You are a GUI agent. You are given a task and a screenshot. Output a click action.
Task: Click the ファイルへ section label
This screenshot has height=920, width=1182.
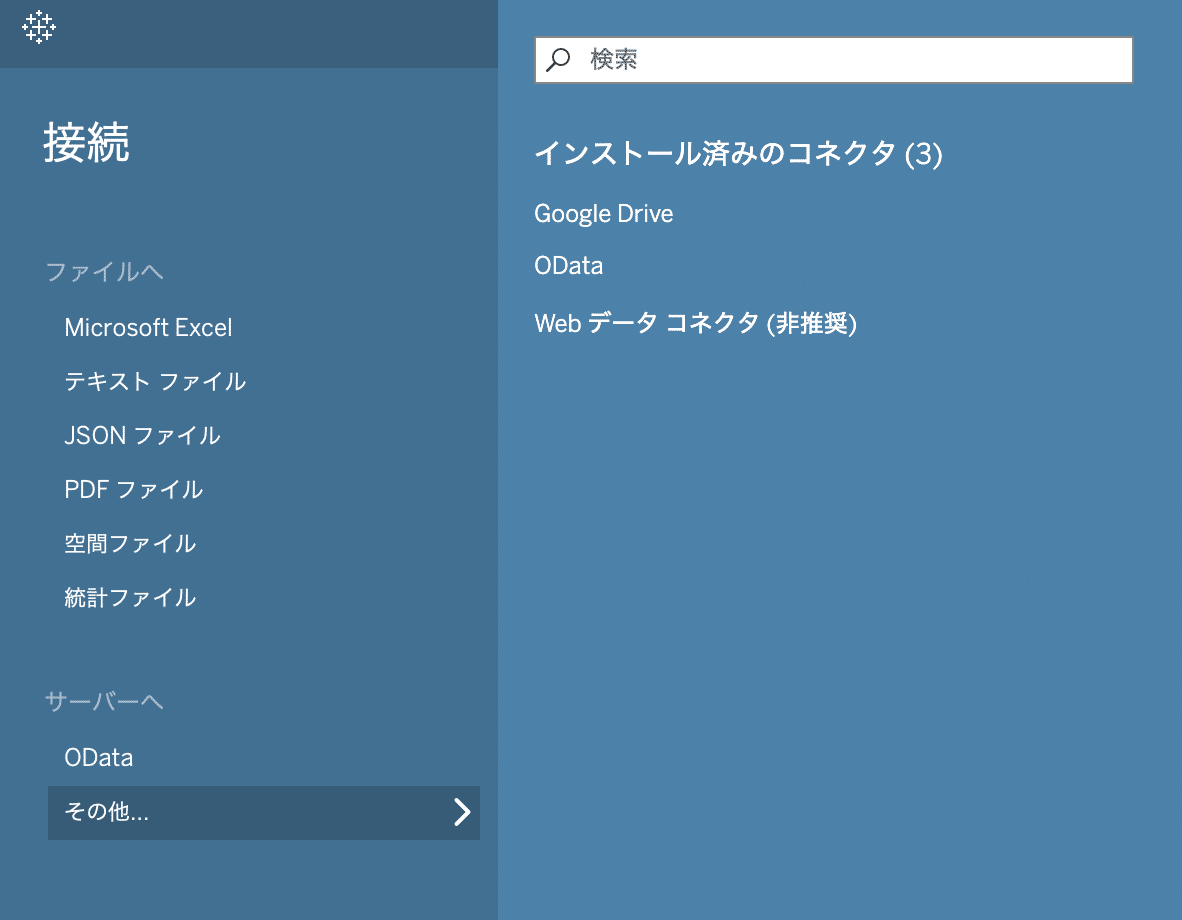coord(104,271)
